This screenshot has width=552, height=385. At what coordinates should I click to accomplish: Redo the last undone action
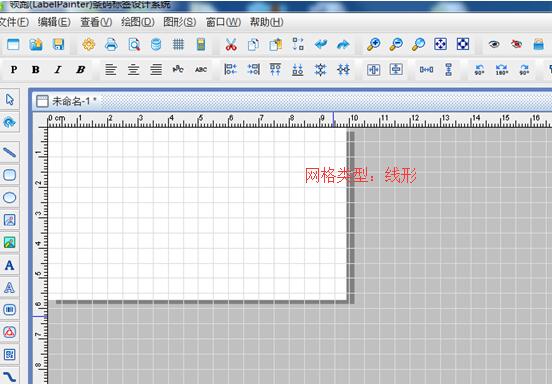[x=343, y=45]
